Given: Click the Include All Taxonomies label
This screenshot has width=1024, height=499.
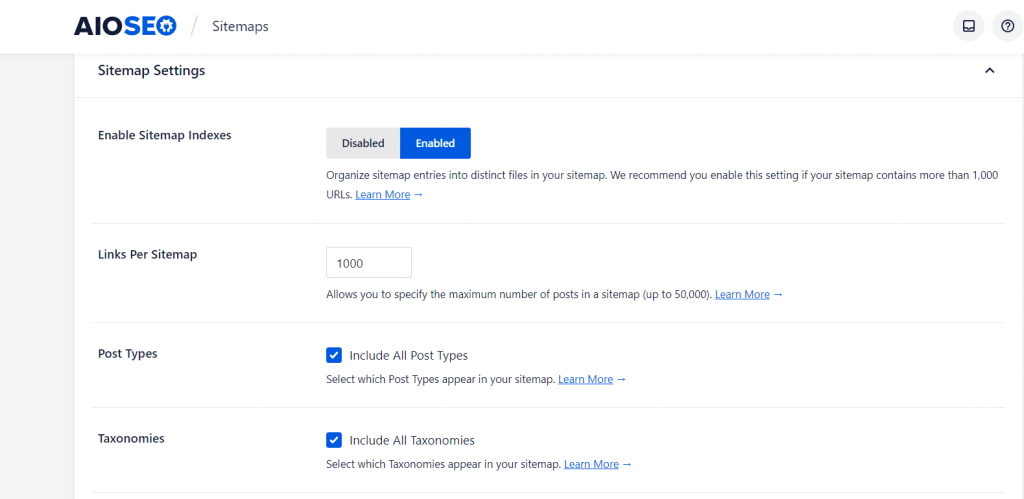Looking at the screenshot, I should [411, 440].
